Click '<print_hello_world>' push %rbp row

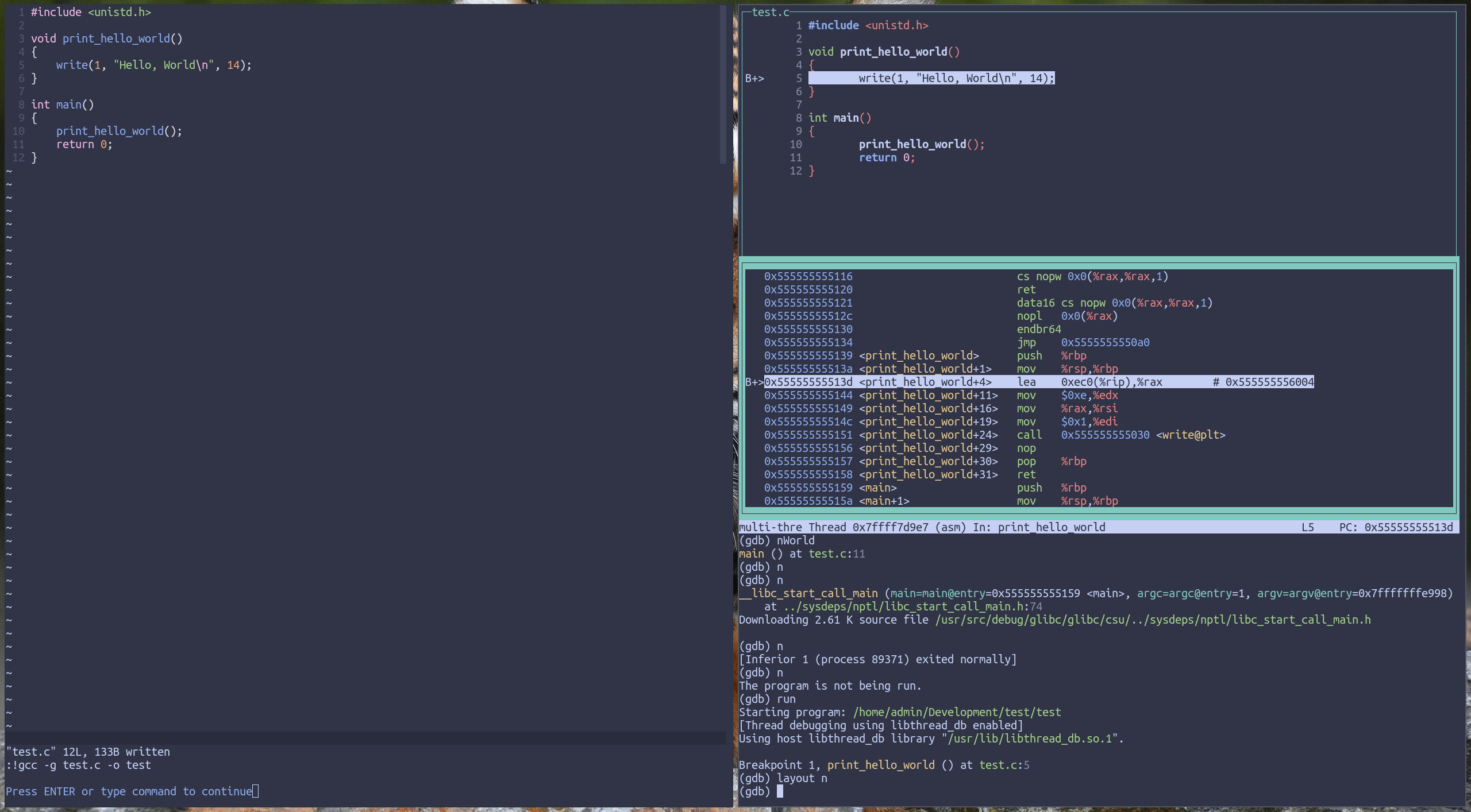point(925,355)
